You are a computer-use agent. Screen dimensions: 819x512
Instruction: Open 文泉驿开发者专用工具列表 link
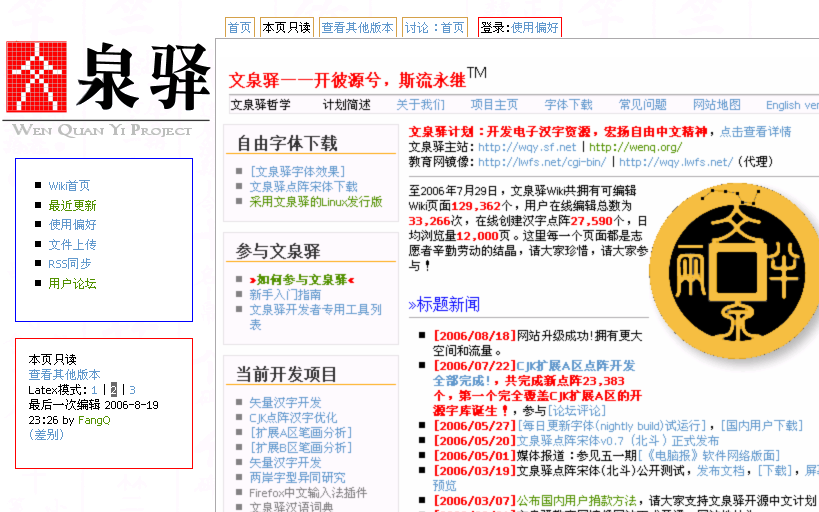315,317
